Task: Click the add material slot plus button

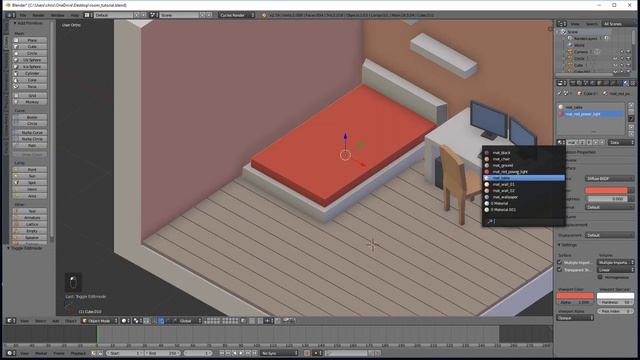Action: [x=631, y=105]
